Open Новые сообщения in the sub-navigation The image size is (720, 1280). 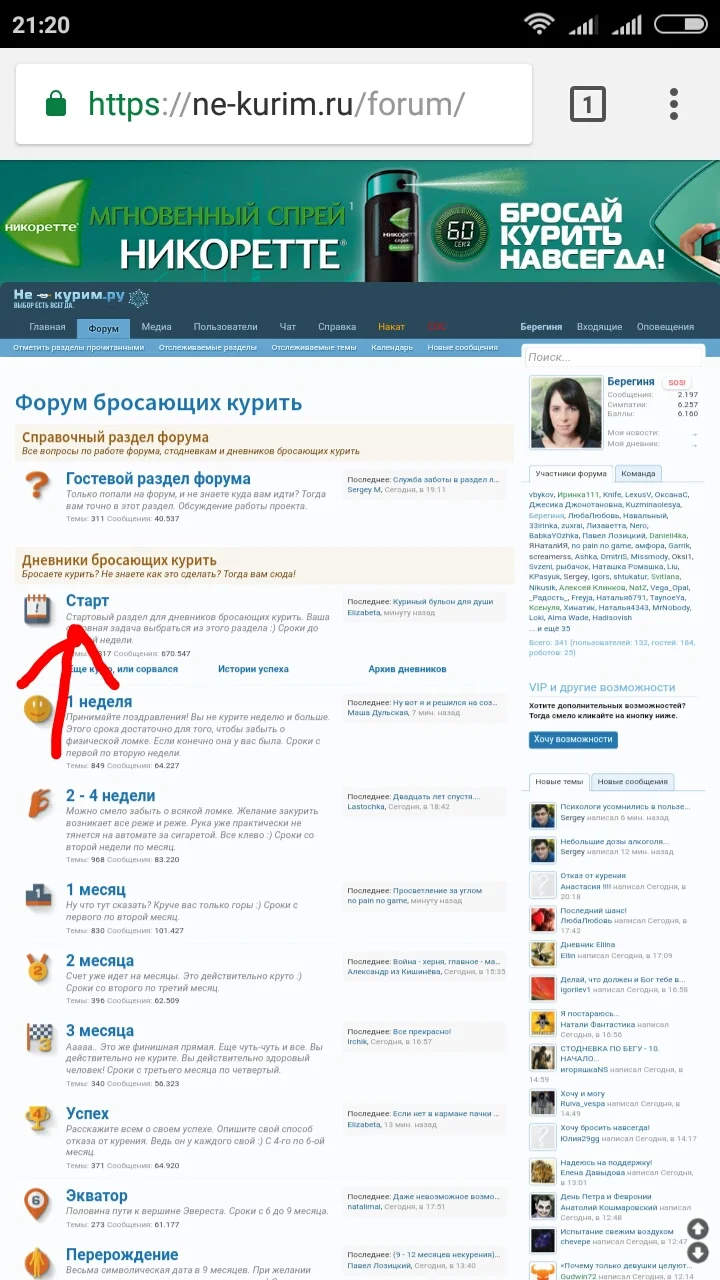point(462,348)
